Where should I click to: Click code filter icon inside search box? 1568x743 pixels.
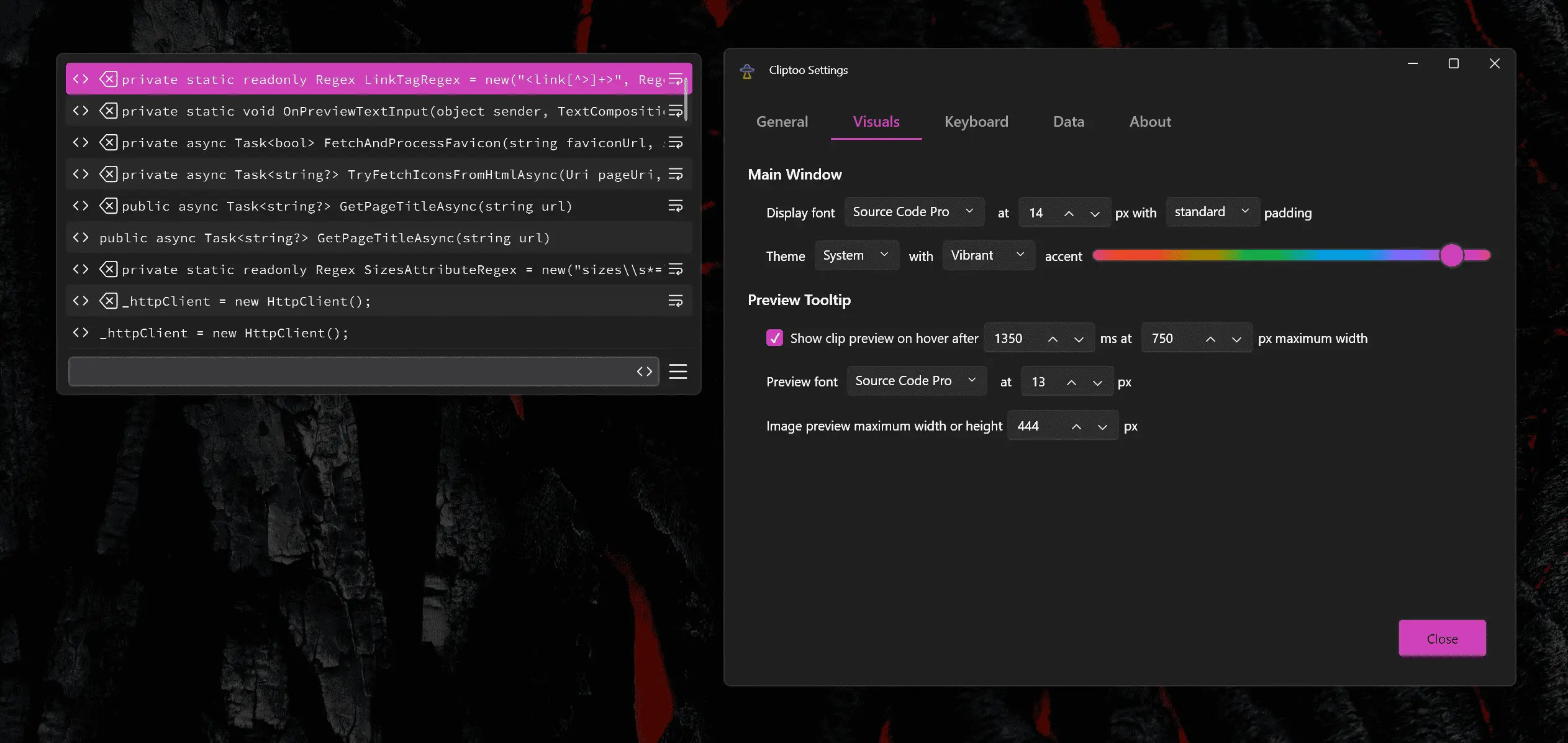click(x=644, y=371)
